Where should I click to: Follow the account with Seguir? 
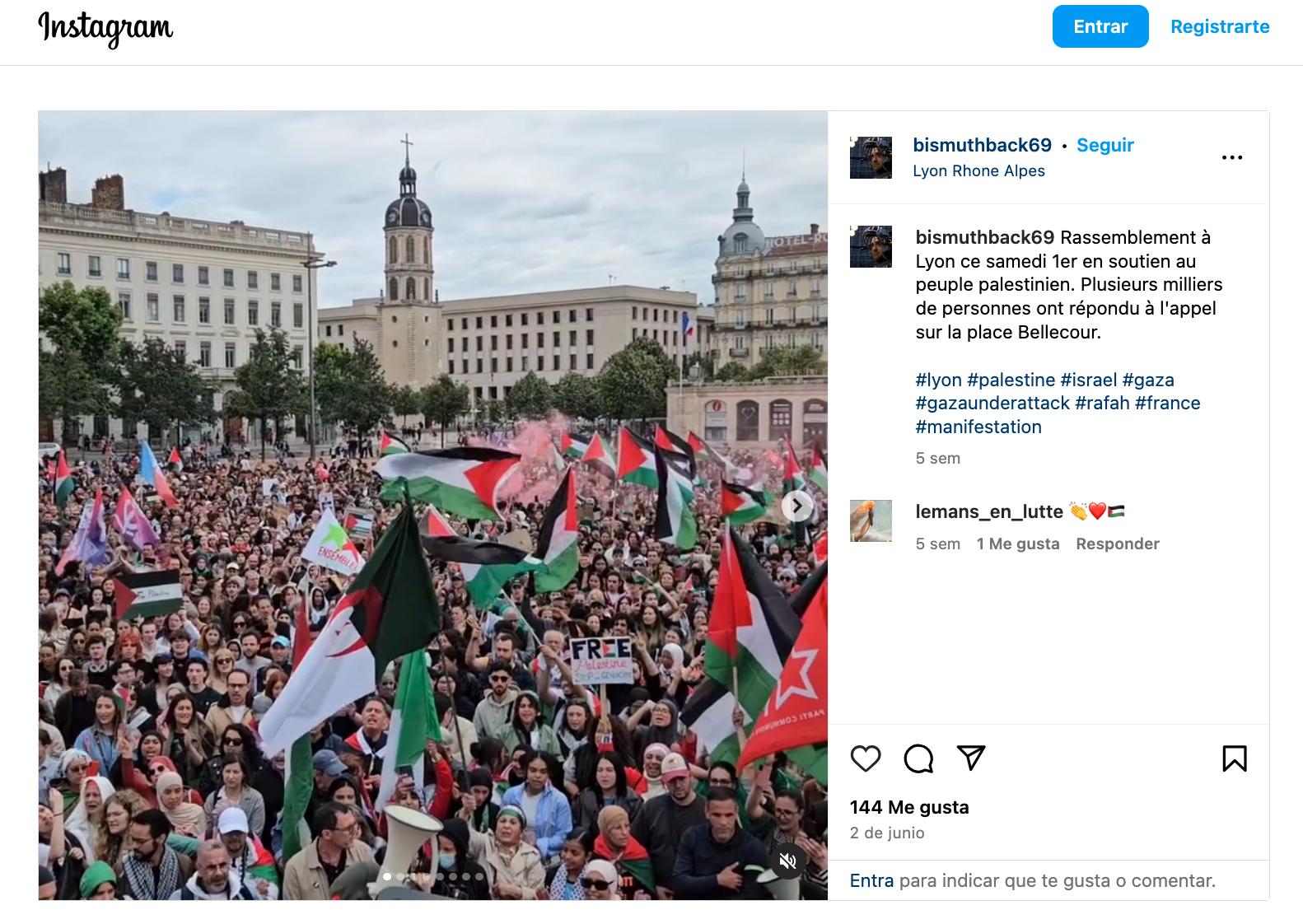pos(1105,145)
